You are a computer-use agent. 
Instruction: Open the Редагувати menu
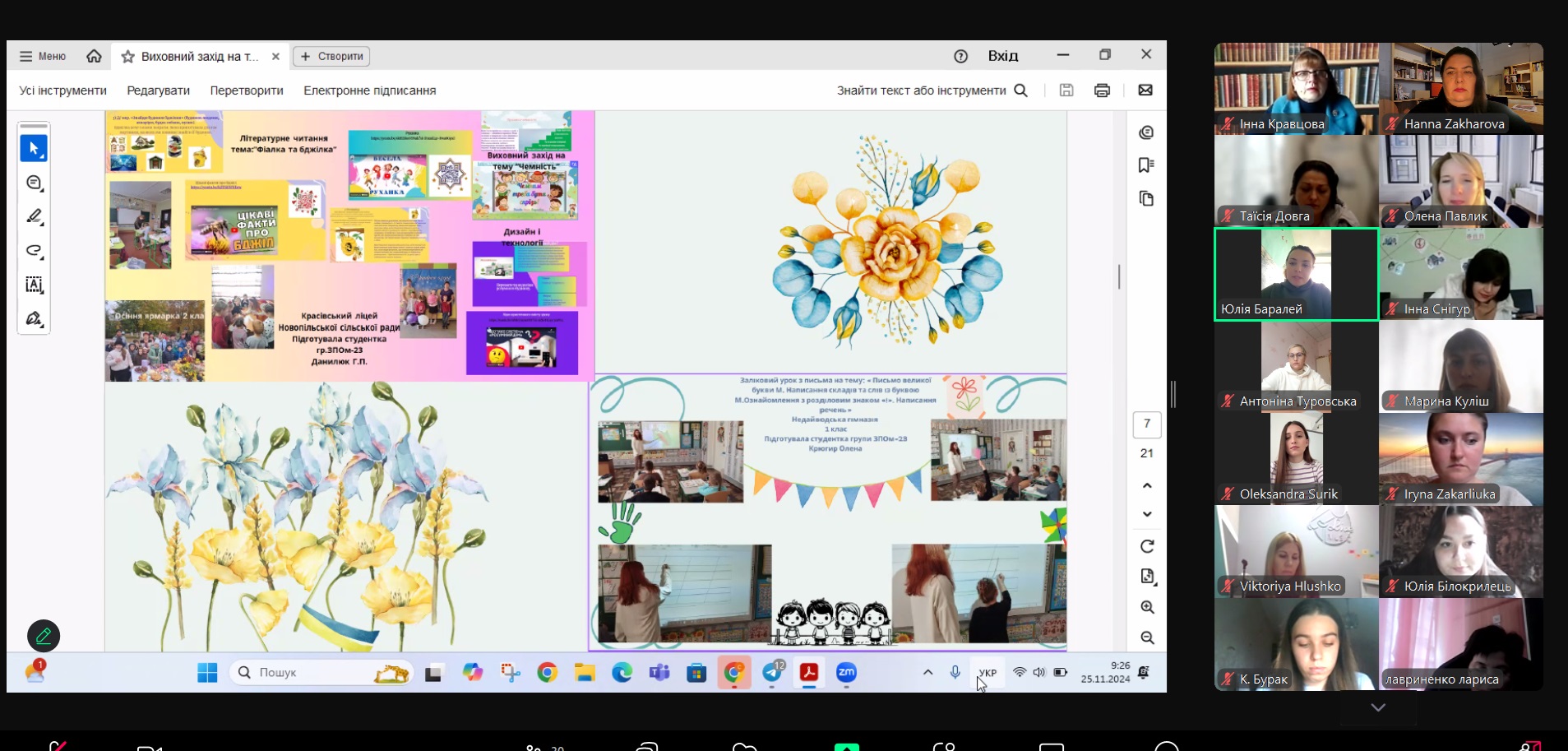[x=159, y=90]
